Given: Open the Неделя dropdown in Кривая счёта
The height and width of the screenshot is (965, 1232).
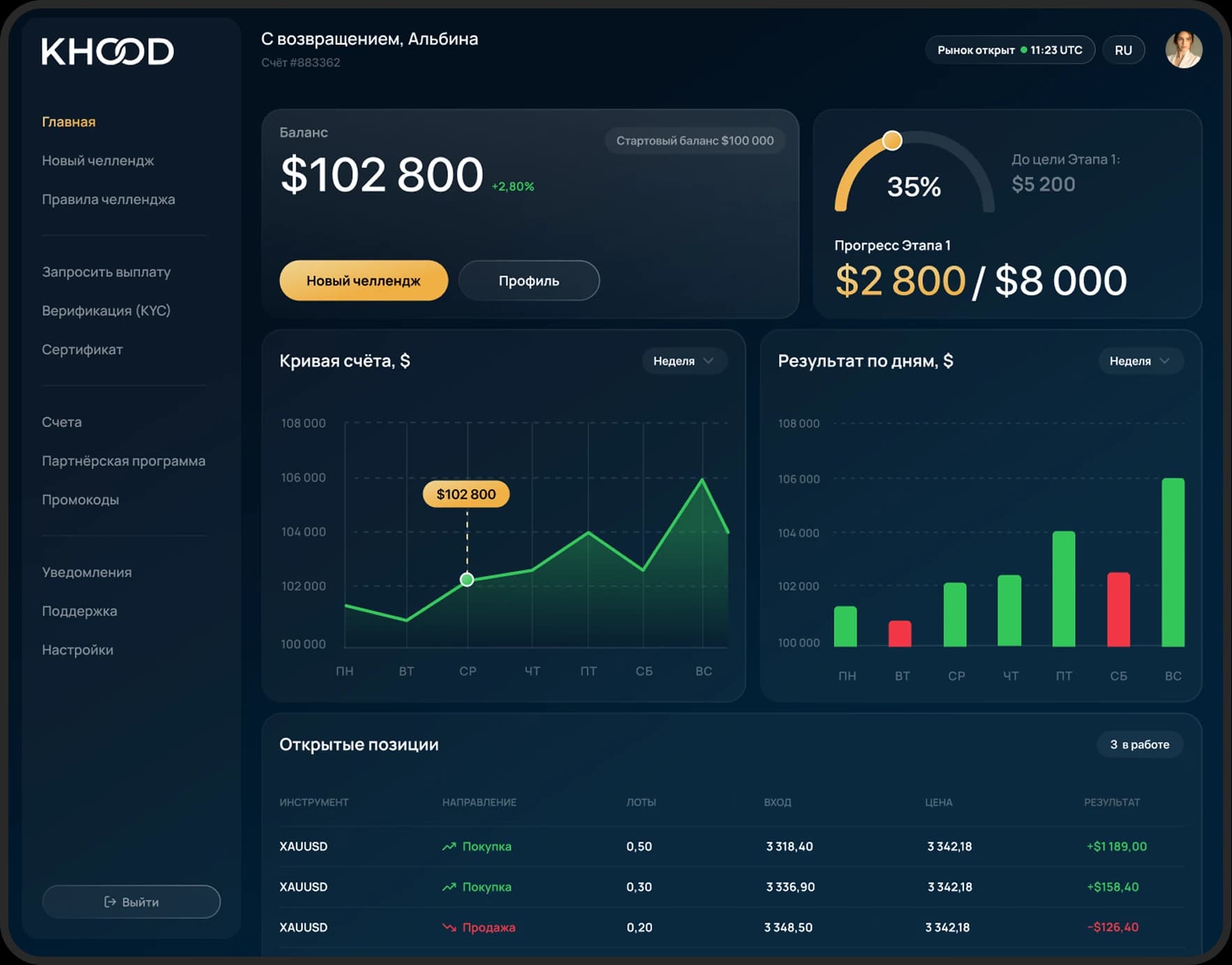Looking at the screenshot, I should click(684, 361).
